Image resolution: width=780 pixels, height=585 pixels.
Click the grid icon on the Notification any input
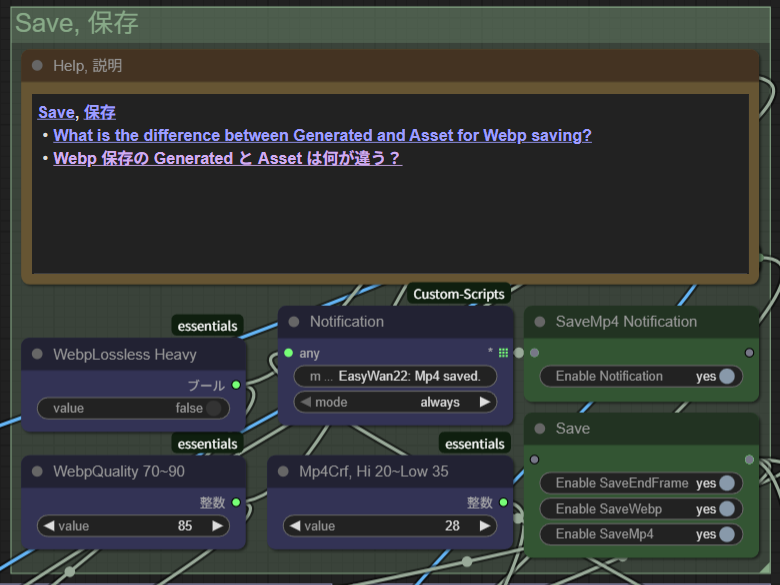[x=503, y=353]
